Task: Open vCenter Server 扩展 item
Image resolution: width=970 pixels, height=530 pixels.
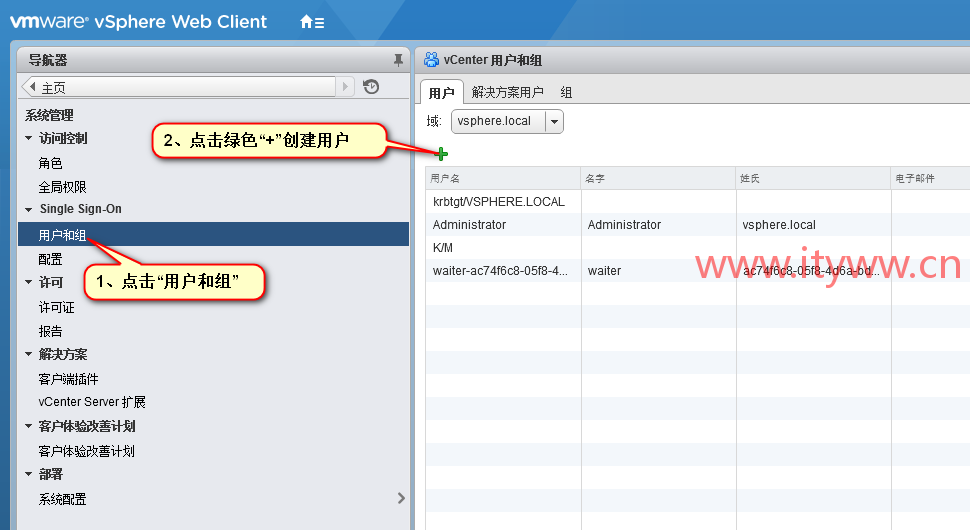Action: coord(92,402)
